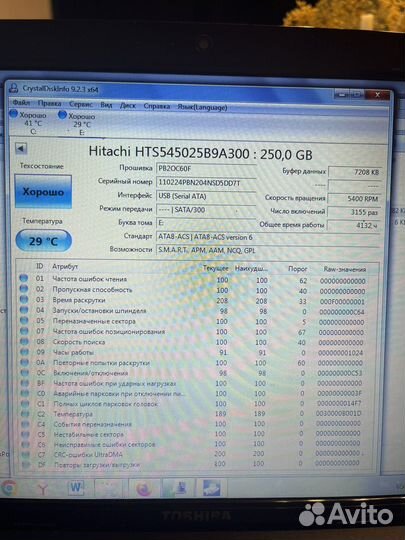Screen dimensions: 405x540
Task: Click the 29 °C temperature button
Action: [x=44, y=241]
